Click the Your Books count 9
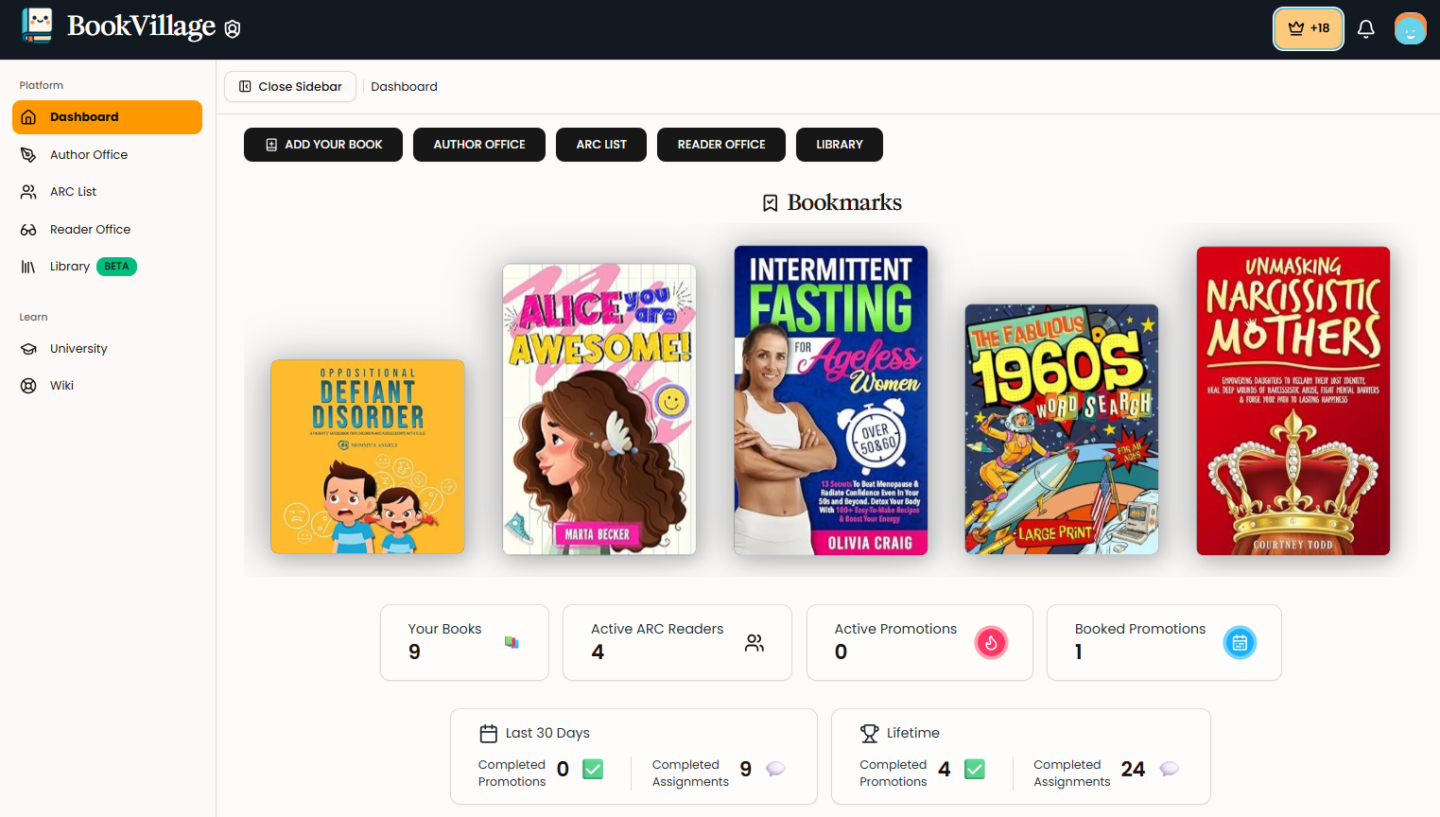 click(414, 652)
